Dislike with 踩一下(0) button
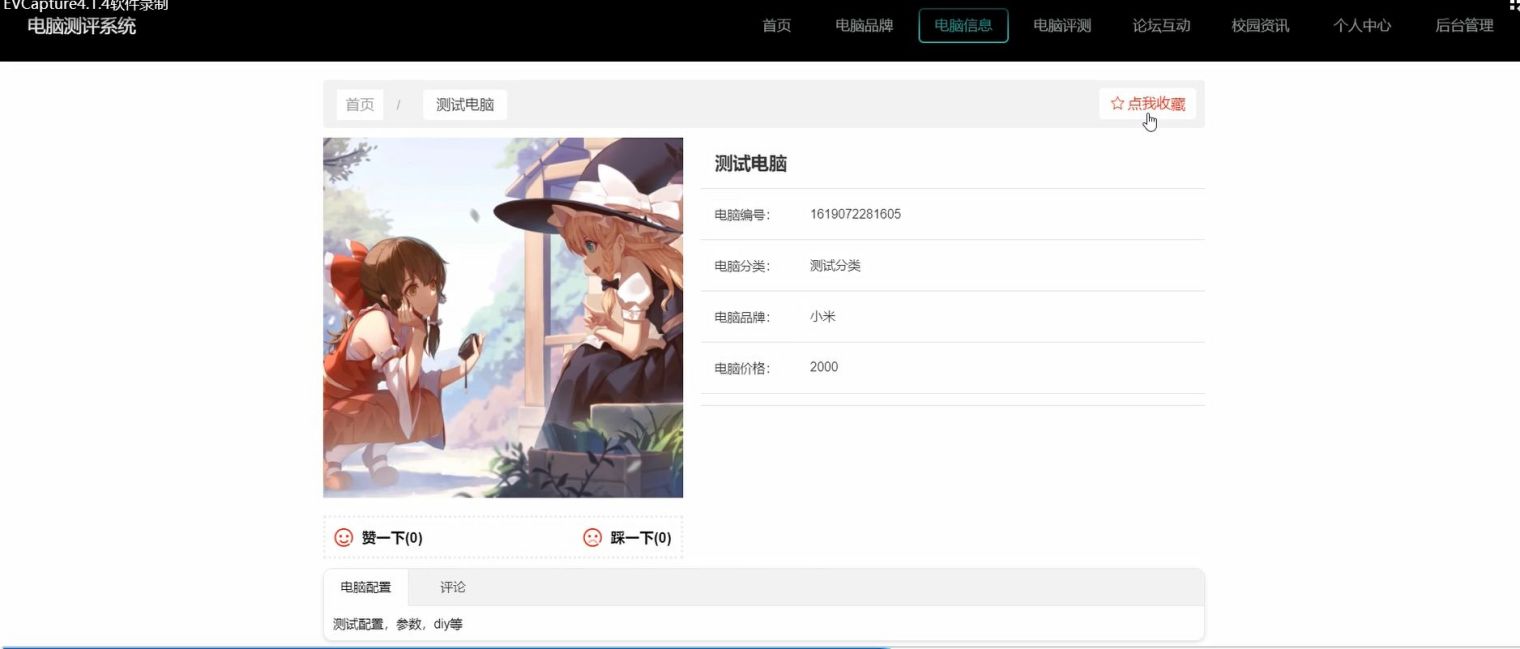 click(x=627, y=538)
